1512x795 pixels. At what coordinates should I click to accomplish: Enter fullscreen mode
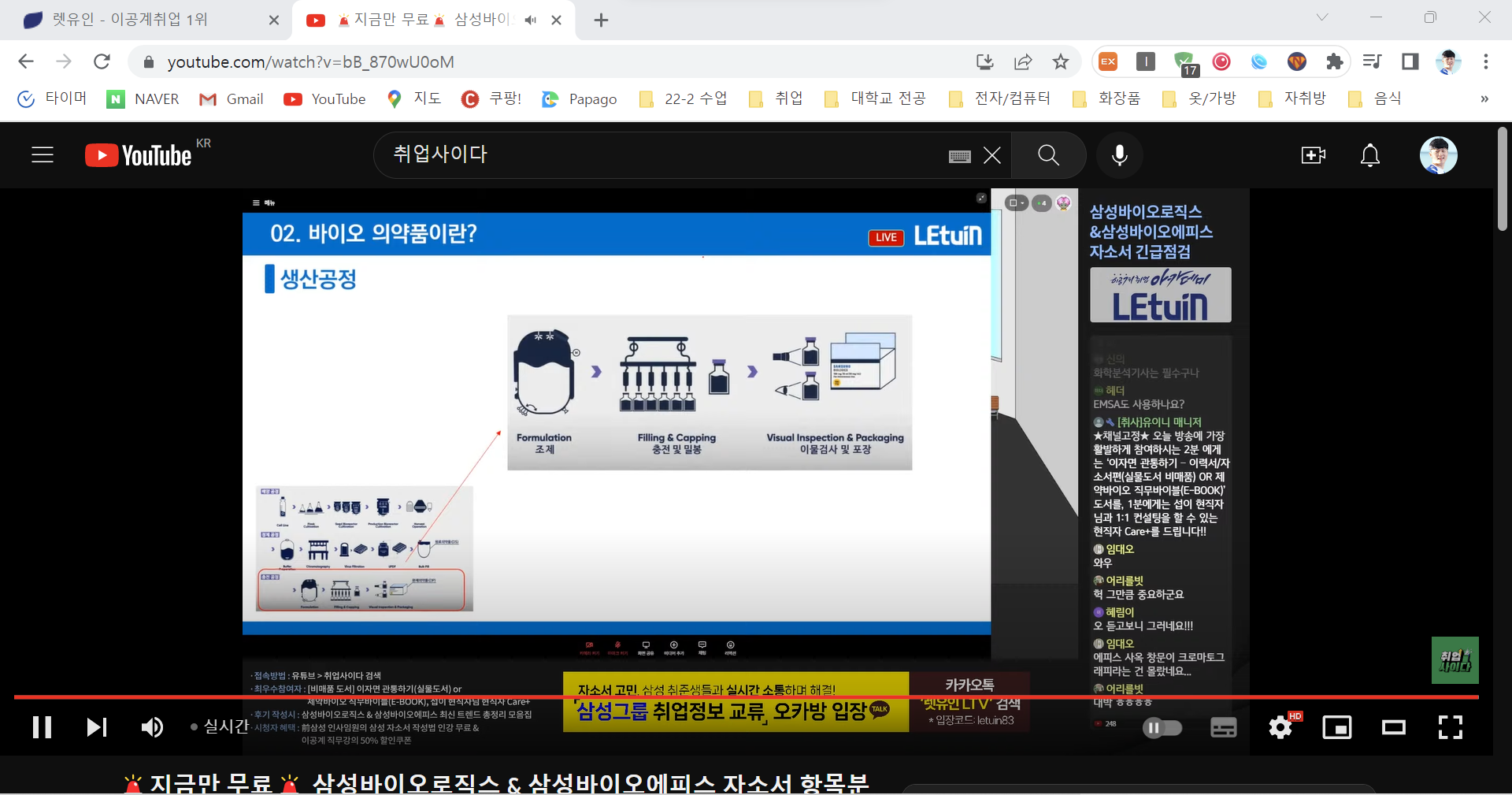point(1450,726)
